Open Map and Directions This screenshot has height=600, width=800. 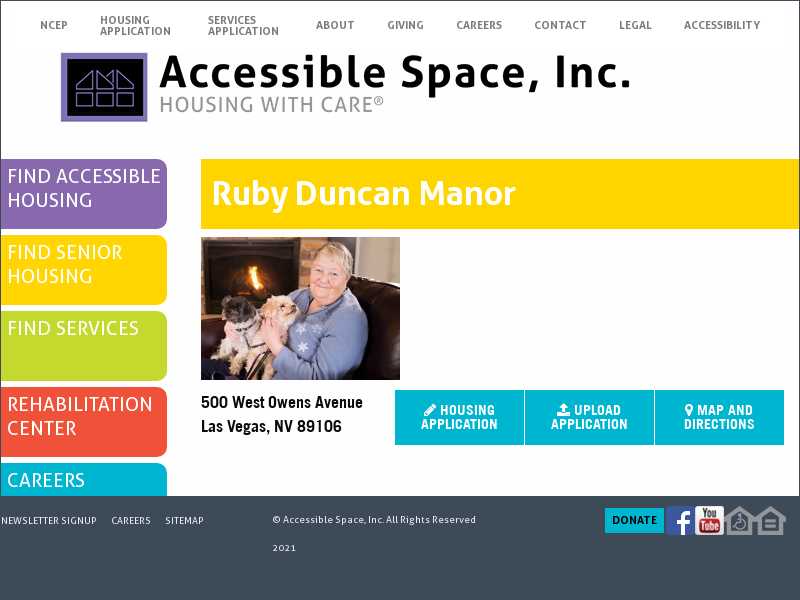[719, 417]
